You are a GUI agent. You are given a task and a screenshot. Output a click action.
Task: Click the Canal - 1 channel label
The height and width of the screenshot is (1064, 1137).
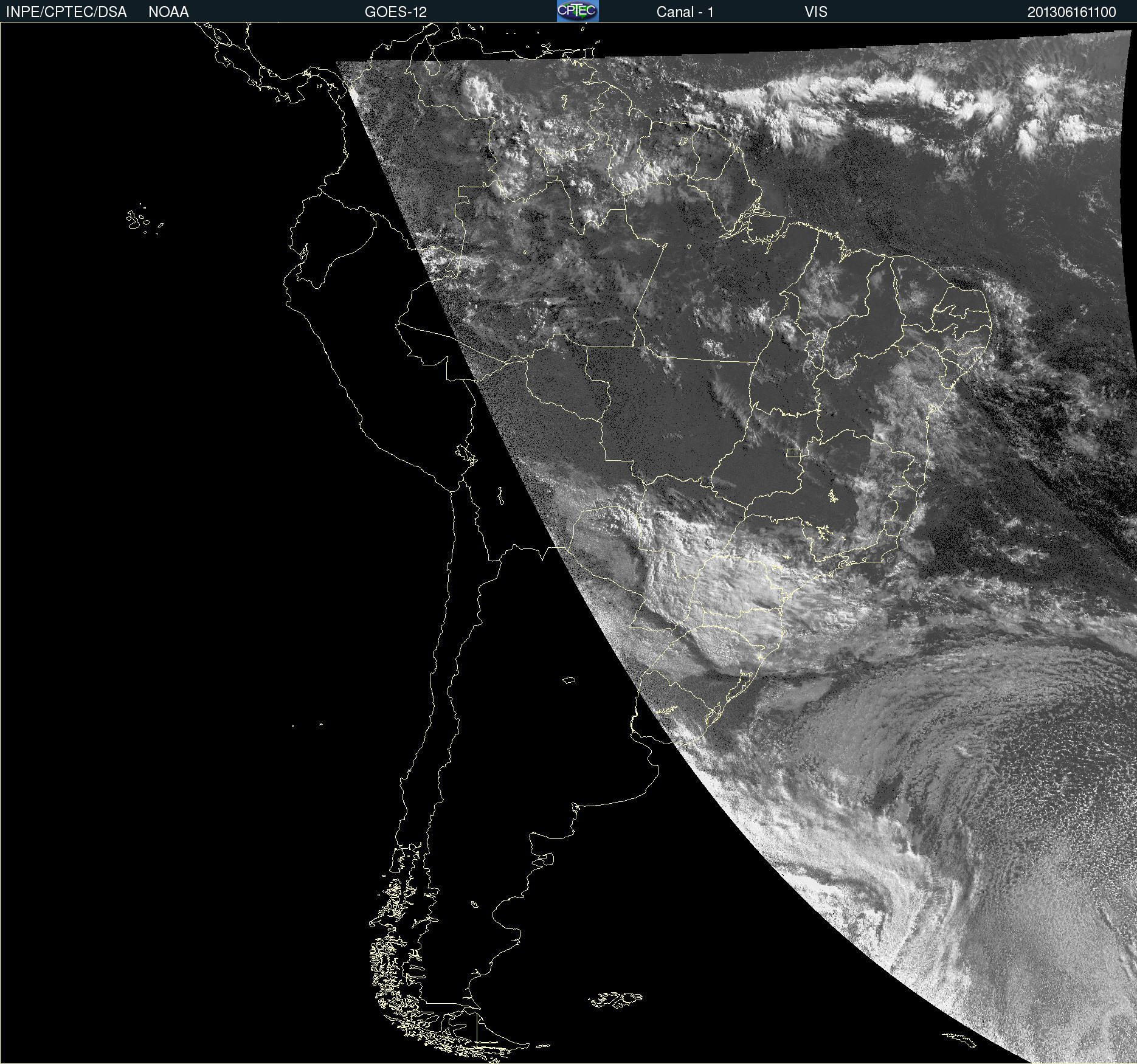tap(685, 12)
